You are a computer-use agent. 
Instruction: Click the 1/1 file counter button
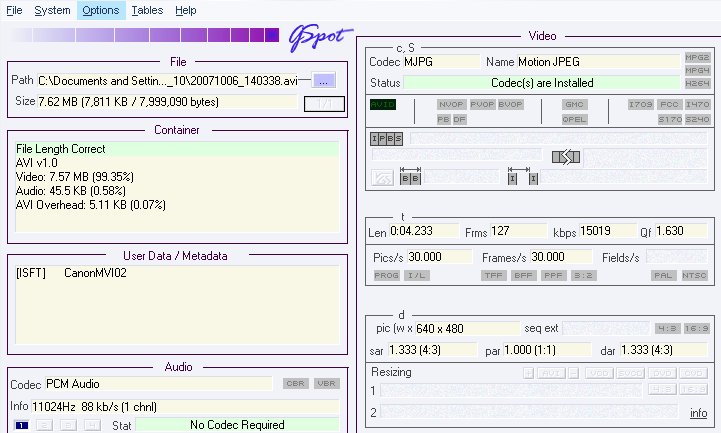pos(324,103)
